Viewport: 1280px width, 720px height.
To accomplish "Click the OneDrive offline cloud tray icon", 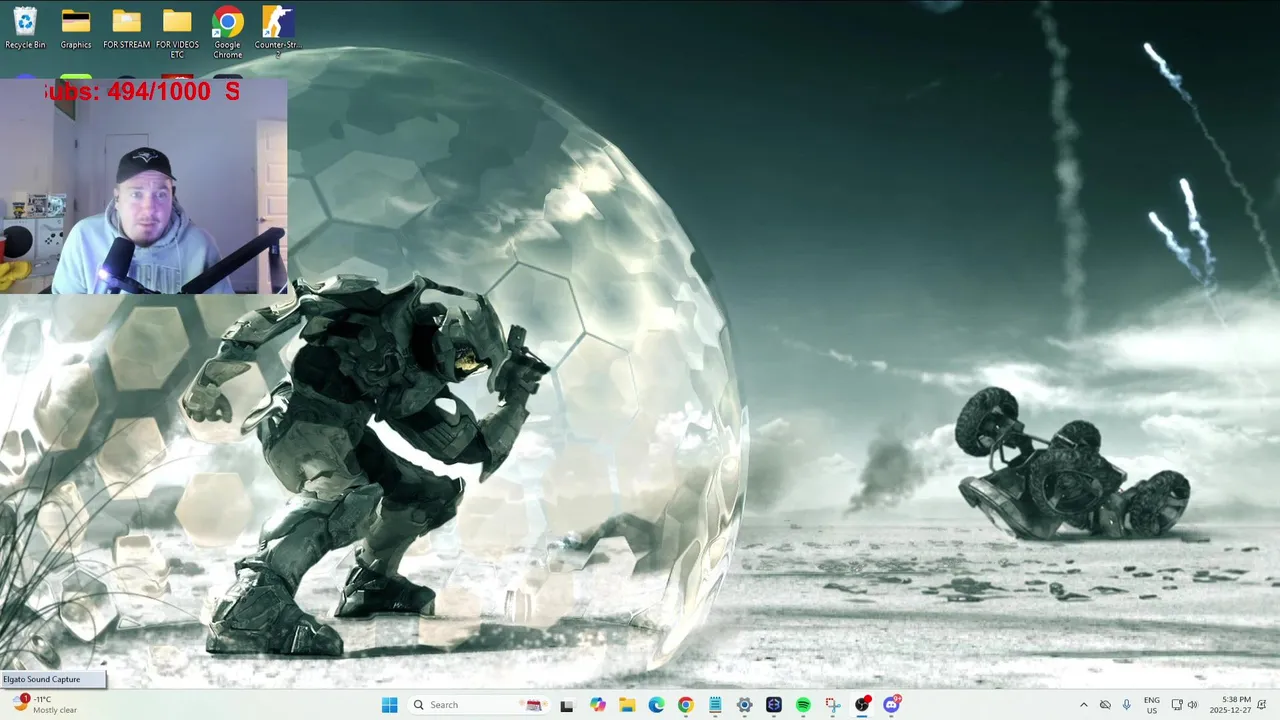I will pyautogui.click(x=1105, y=705).
